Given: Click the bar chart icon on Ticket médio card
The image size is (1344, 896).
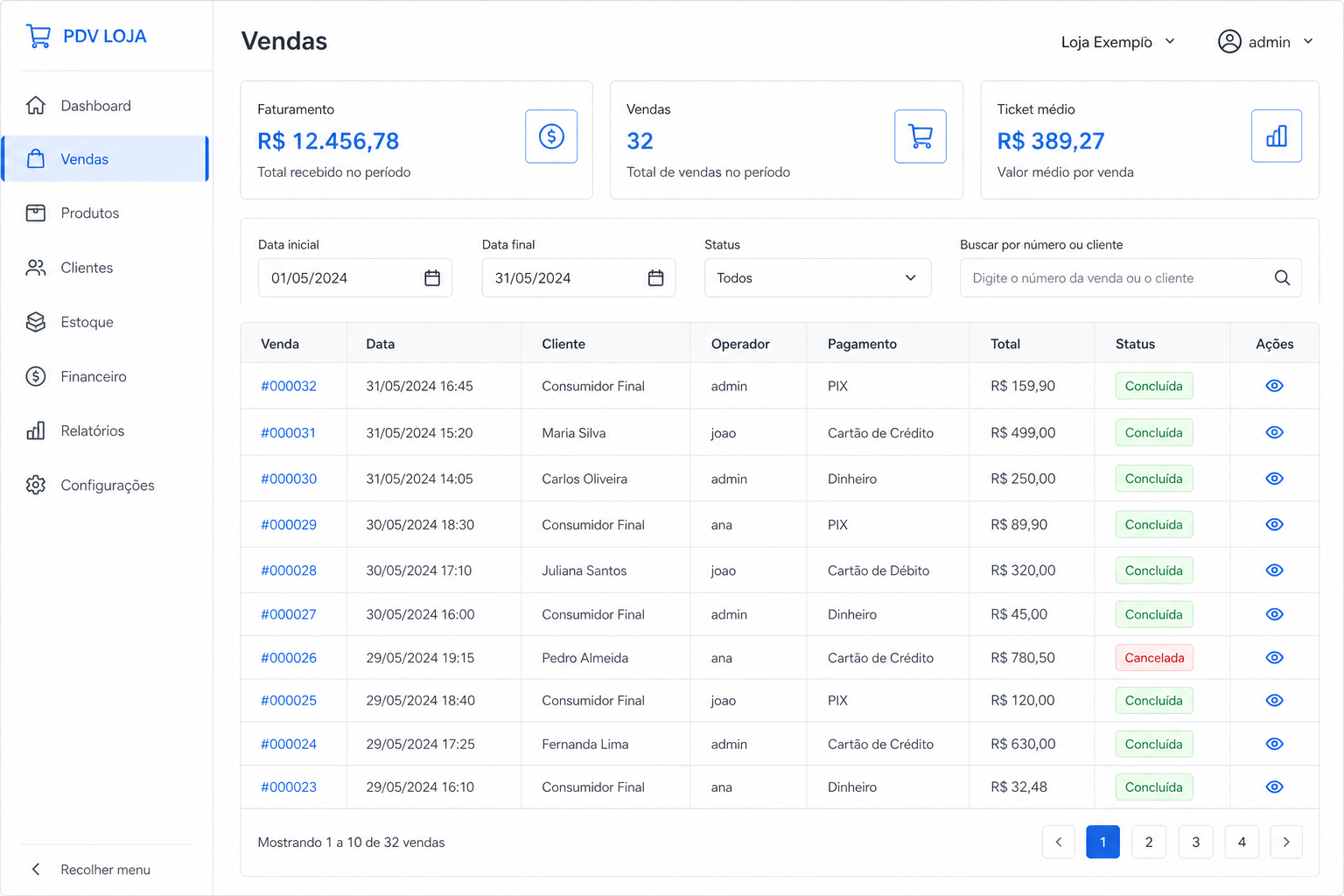Looking at the screenshot, I should tap(1277, 136).
